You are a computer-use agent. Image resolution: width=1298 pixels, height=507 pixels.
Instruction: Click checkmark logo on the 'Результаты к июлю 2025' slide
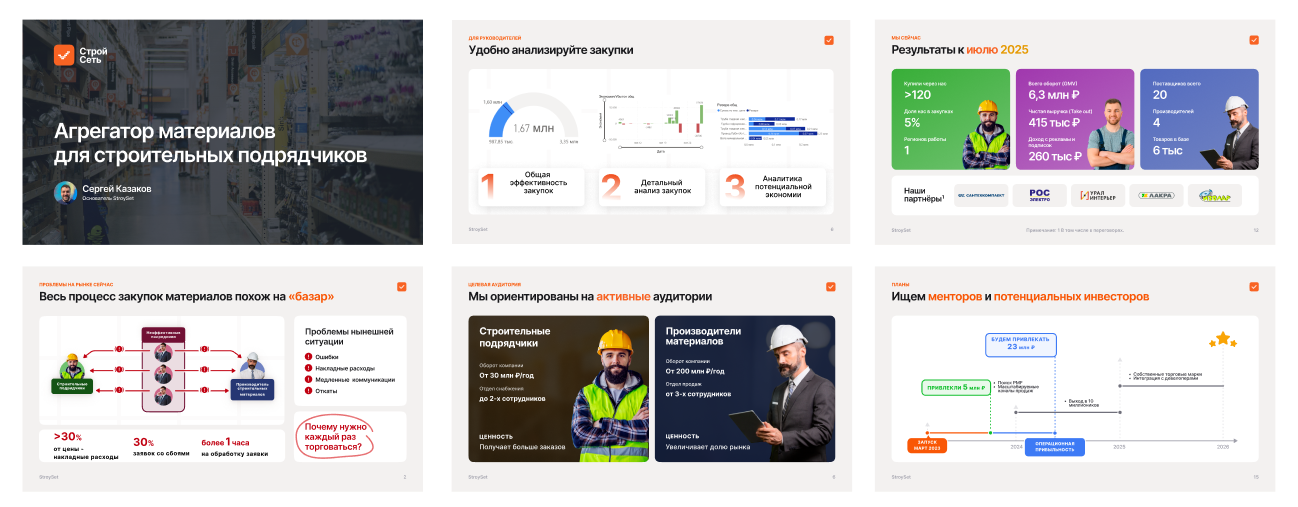[x=1254, y=40]
